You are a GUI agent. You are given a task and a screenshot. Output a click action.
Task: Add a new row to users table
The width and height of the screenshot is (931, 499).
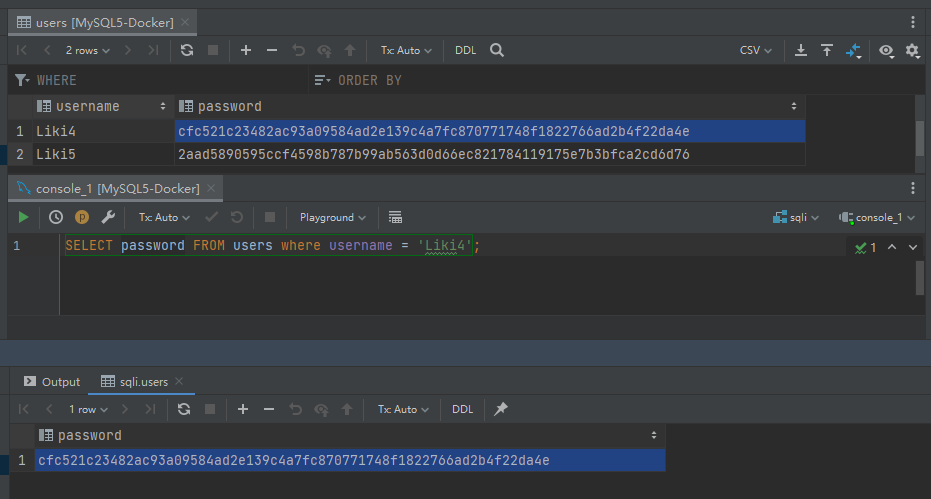(246, 50)
